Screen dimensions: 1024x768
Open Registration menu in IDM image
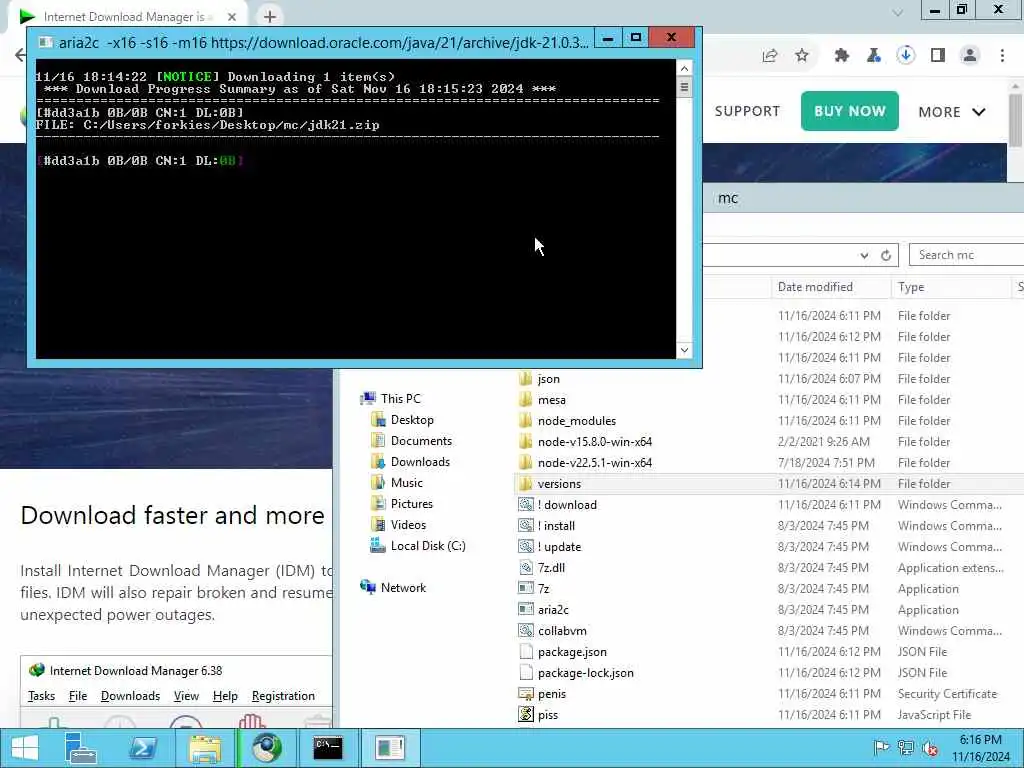coord(283,696)
